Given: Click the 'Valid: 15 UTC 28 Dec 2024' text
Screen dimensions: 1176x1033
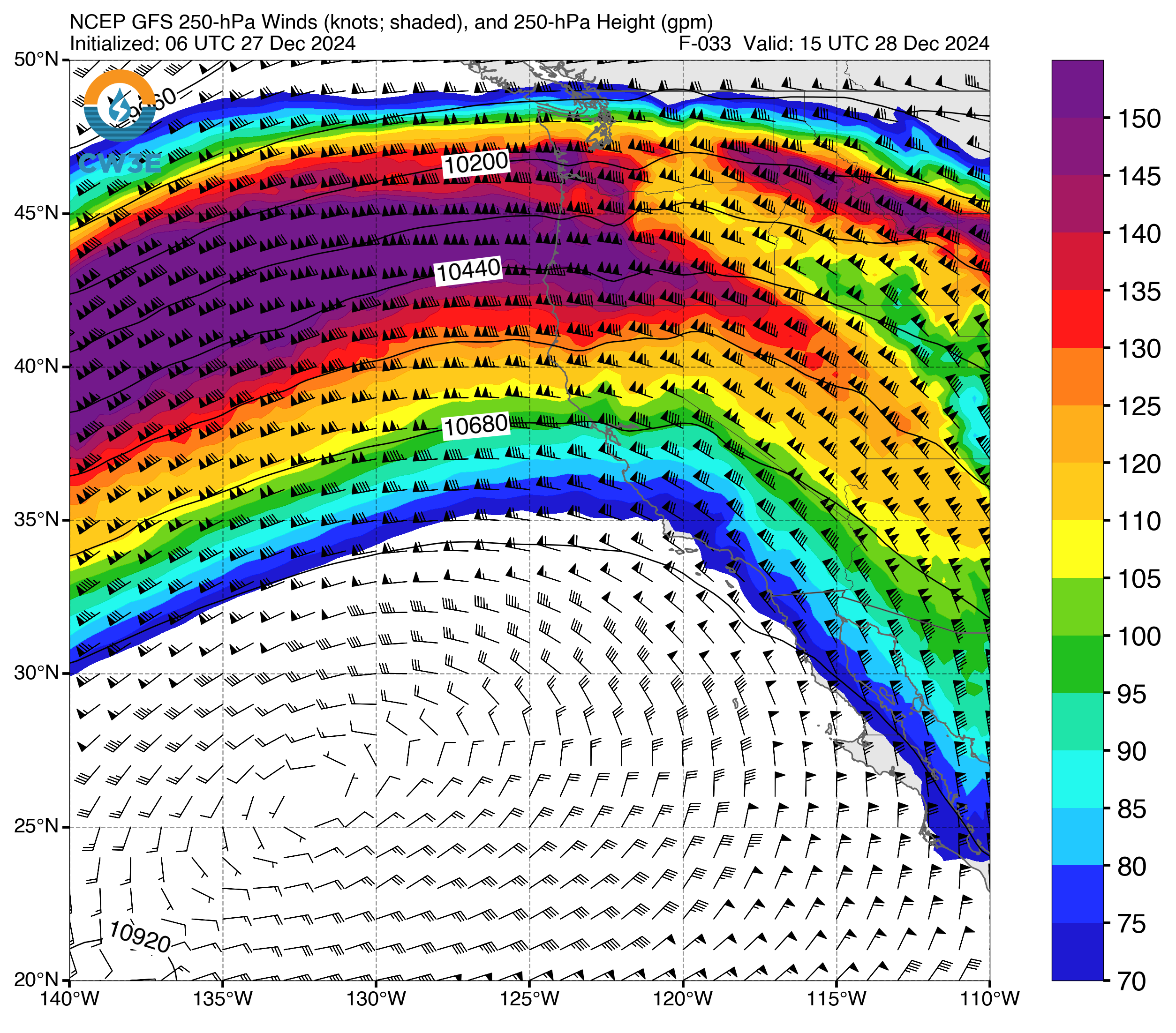Looking at the screenshot, I should coord(867,44).
